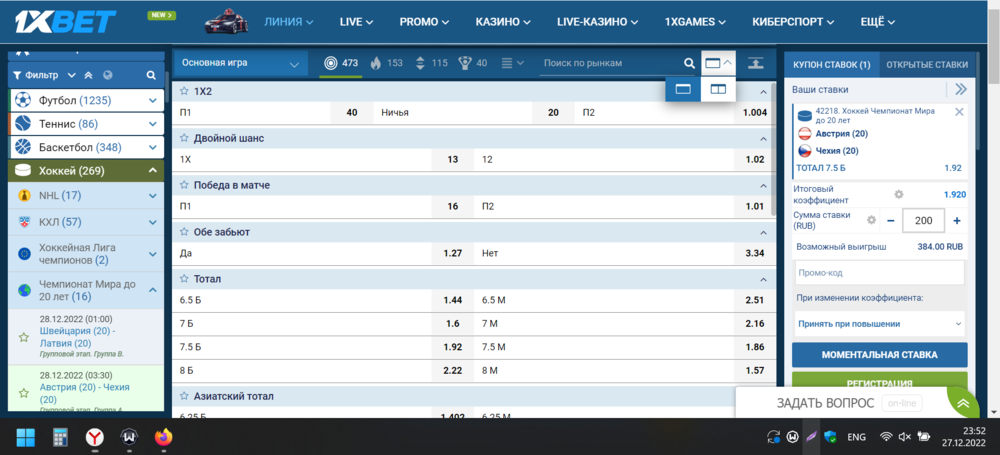Collapse bet slip with double arrow icon

[960, 89]
